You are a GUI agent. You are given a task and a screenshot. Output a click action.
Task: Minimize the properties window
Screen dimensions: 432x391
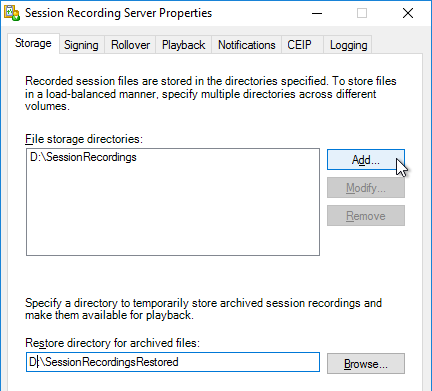coord(317,13)
